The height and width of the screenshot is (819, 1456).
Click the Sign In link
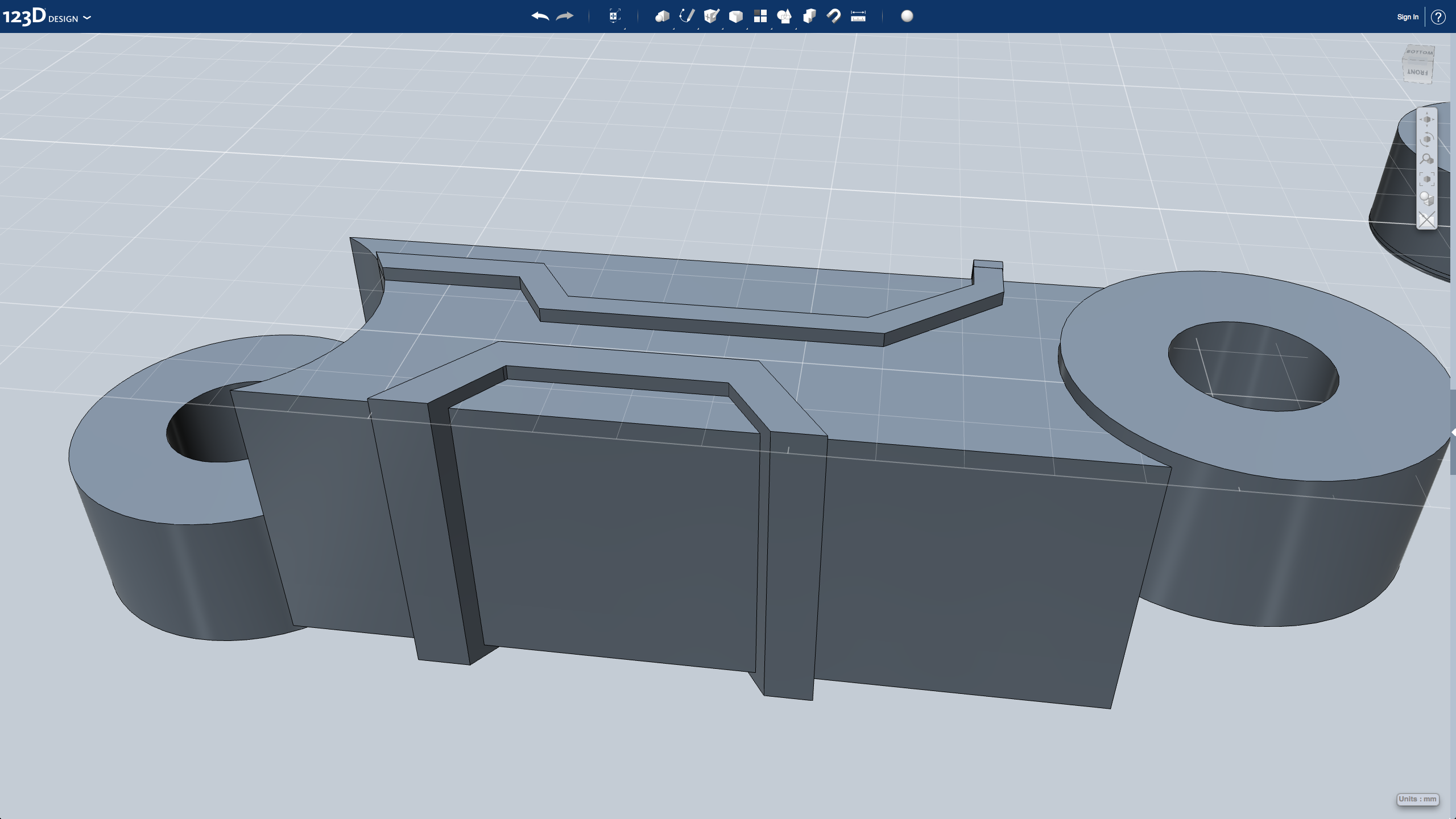[1407, 17]
